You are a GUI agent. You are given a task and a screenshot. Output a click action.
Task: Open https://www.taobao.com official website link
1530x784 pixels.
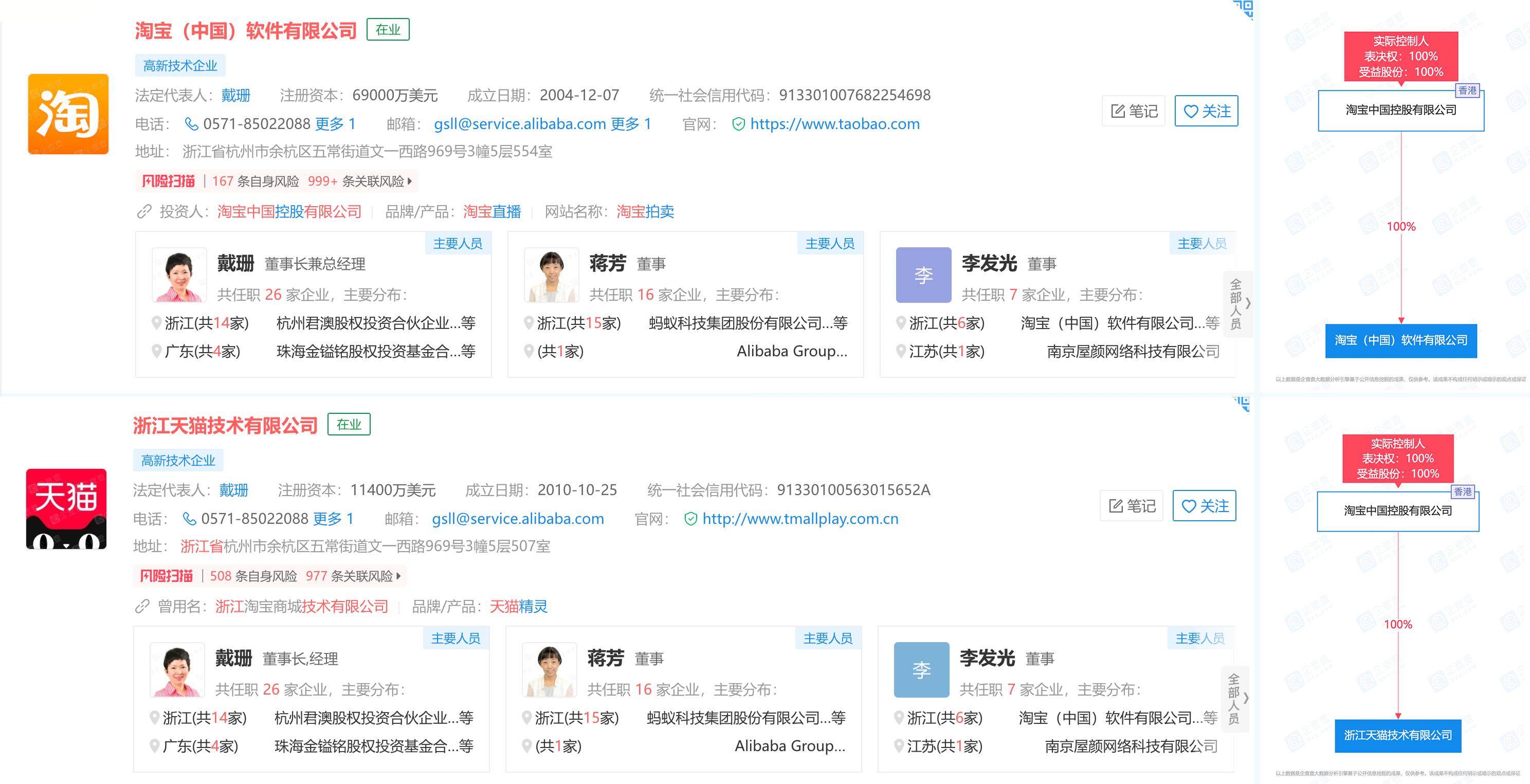tap(834, 124)
